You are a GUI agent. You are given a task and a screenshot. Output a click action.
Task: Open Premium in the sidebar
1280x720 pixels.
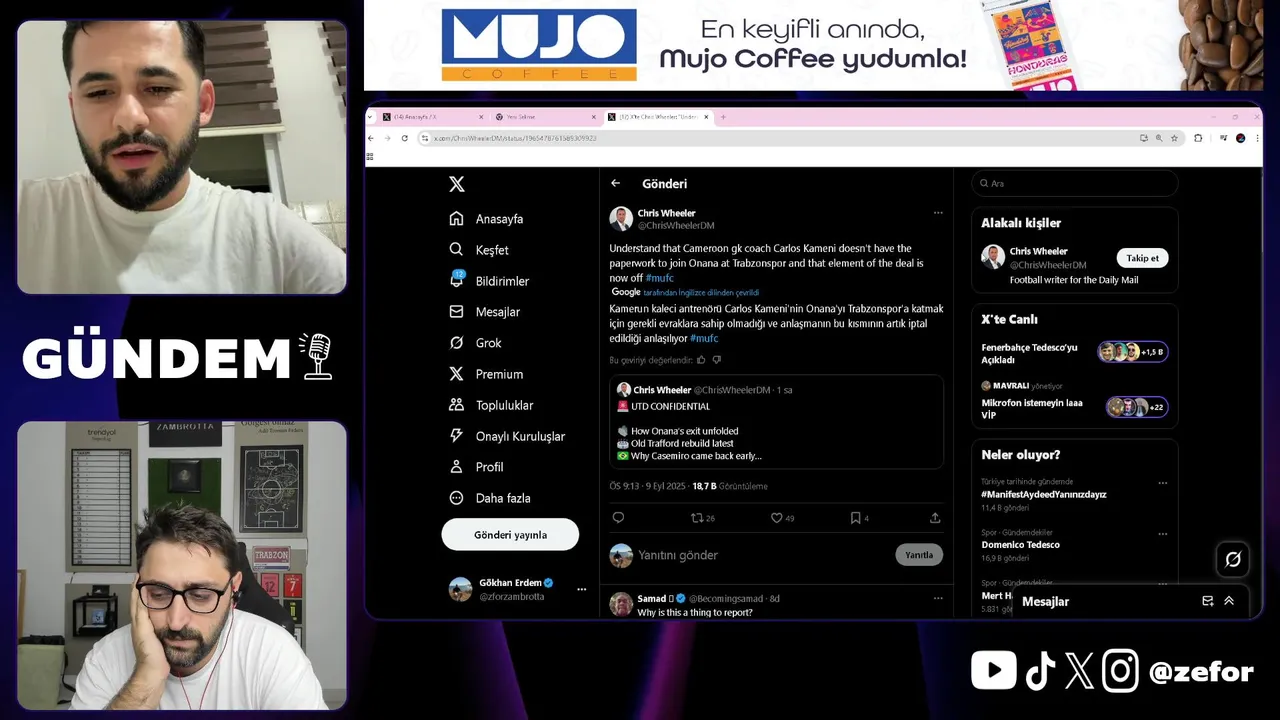[x=486, y=374]
